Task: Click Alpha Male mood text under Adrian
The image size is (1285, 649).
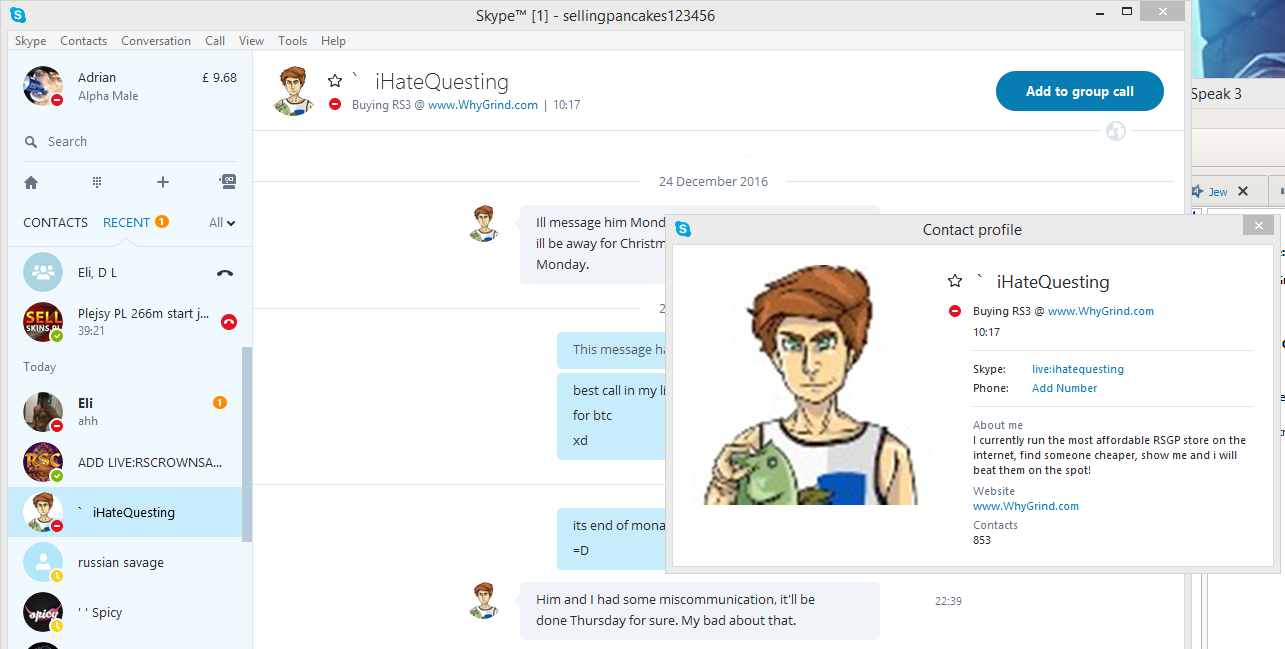Action: (x=108, y=96)
